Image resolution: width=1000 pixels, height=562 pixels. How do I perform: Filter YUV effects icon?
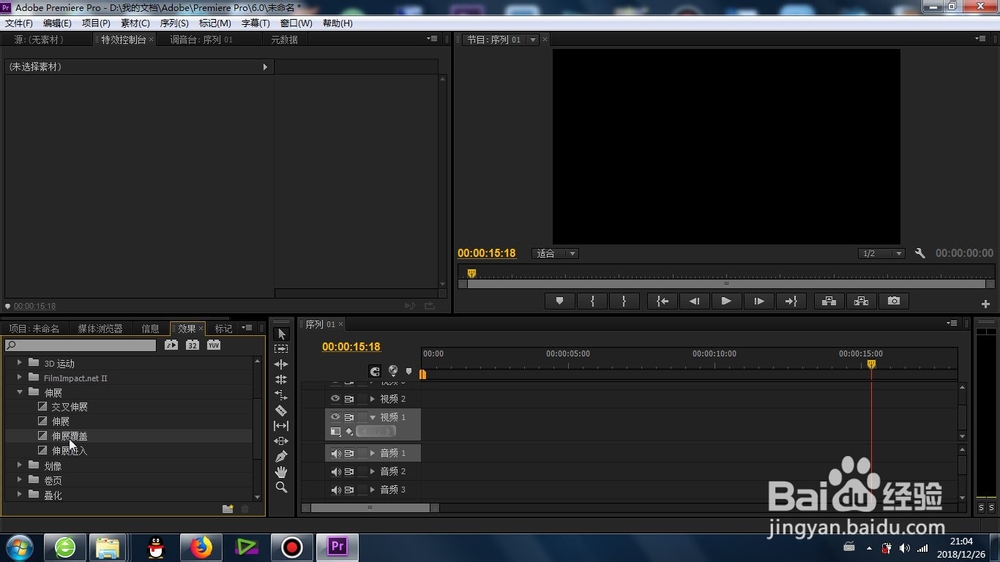click(x=214, y=345)
